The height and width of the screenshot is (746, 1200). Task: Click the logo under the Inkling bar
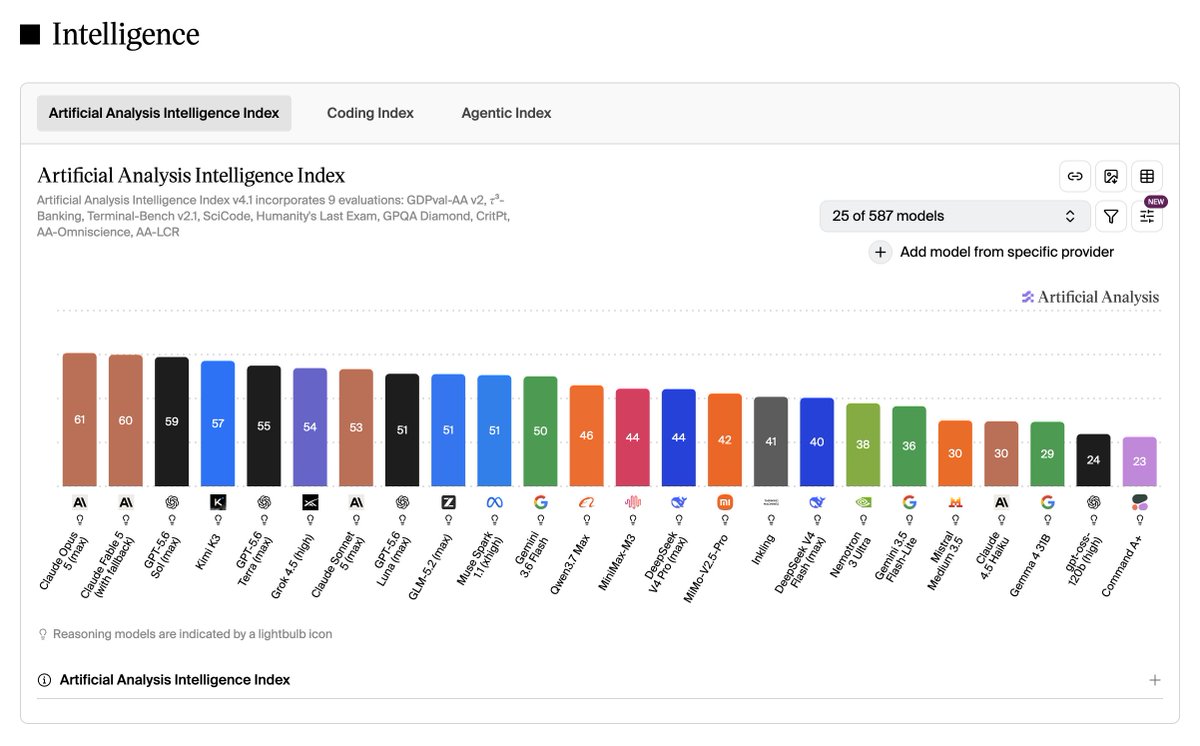(771, 502)
